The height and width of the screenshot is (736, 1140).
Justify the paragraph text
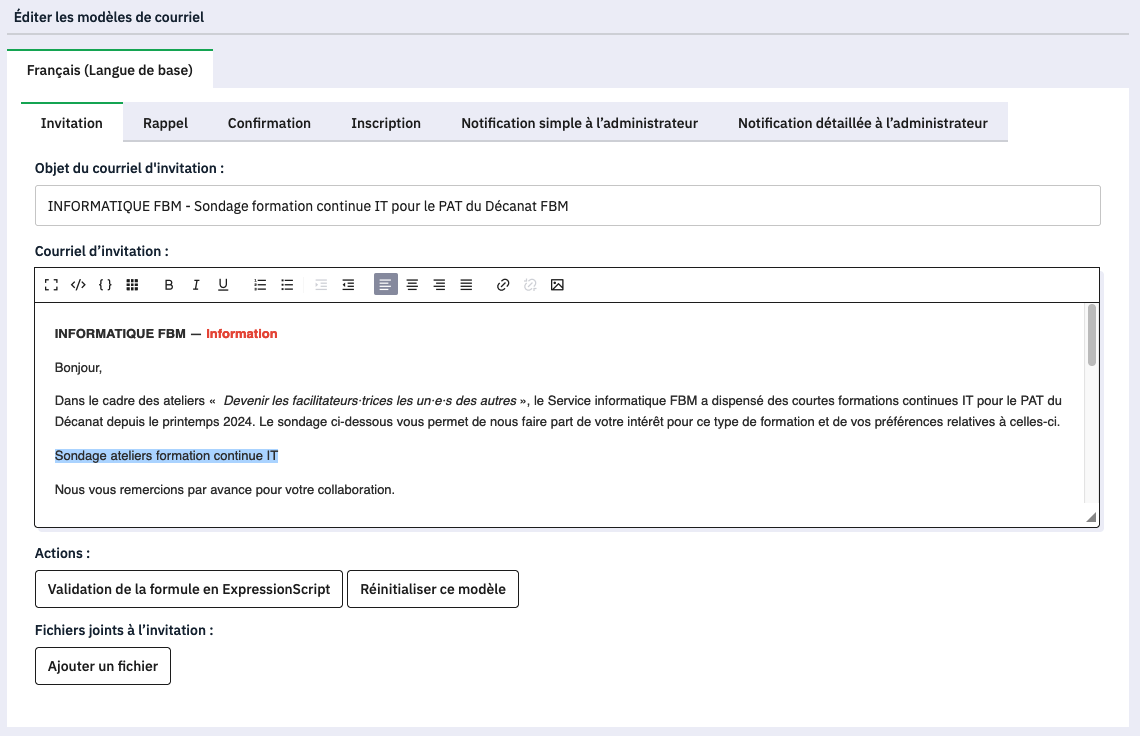click(x=466, y=285)
